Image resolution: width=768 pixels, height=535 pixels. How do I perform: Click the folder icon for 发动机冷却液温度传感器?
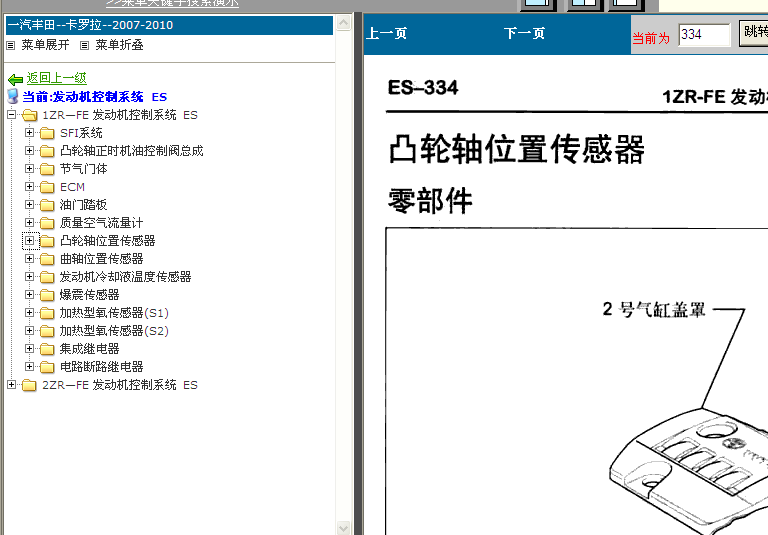click(x=47, y=277)
